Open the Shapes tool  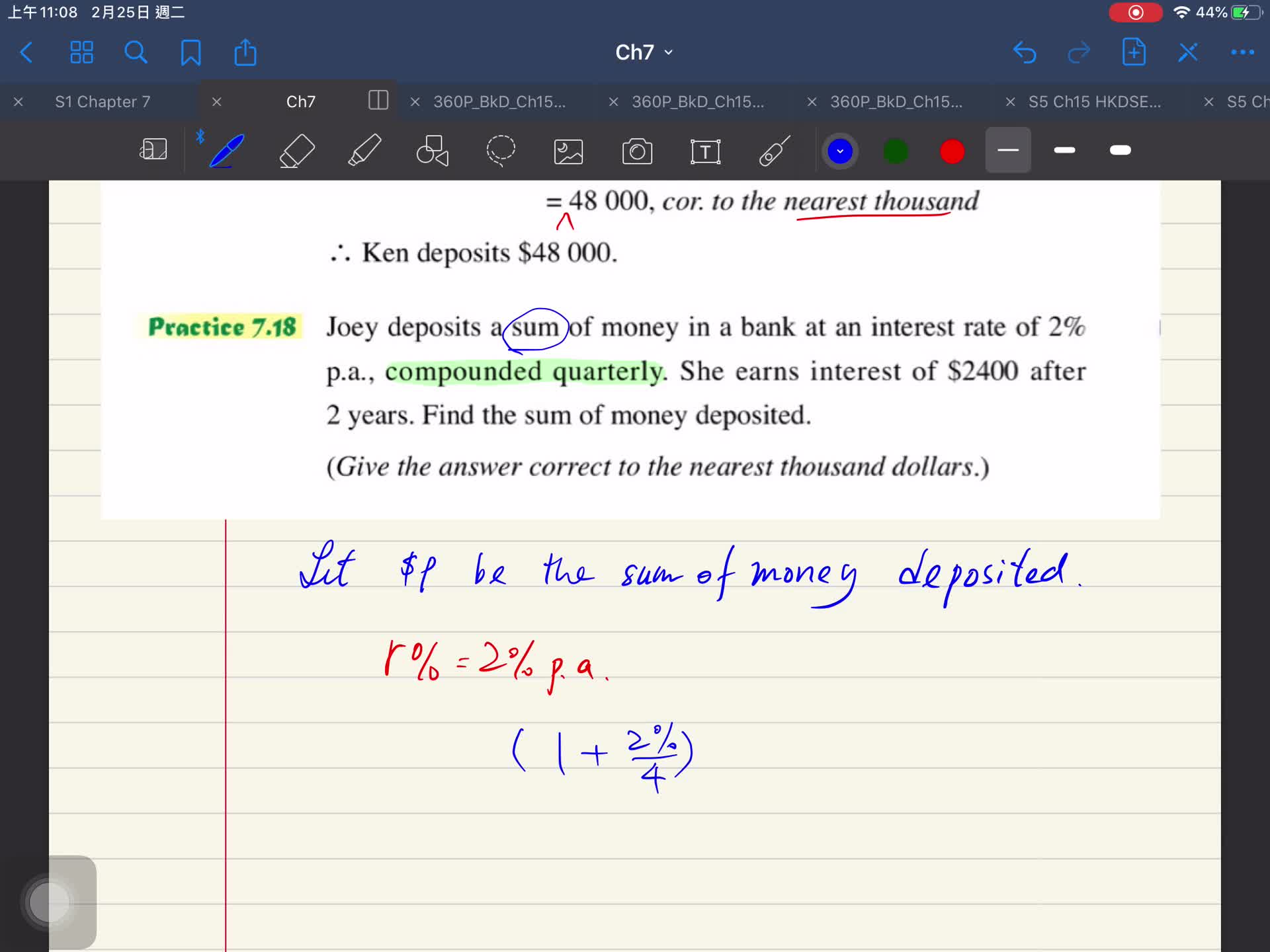(x=433, y=151)
